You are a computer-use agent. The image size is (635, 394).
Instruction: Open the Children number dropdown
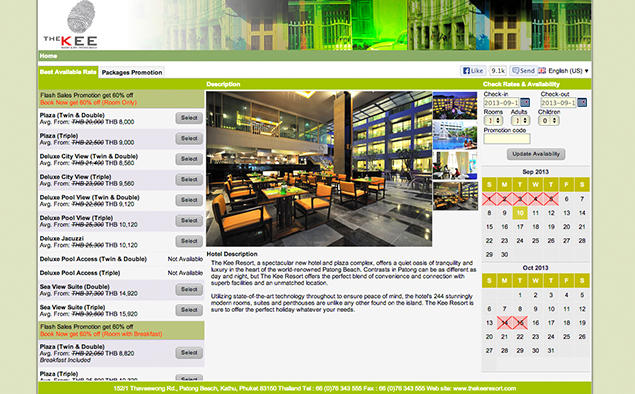click(549, 121)
